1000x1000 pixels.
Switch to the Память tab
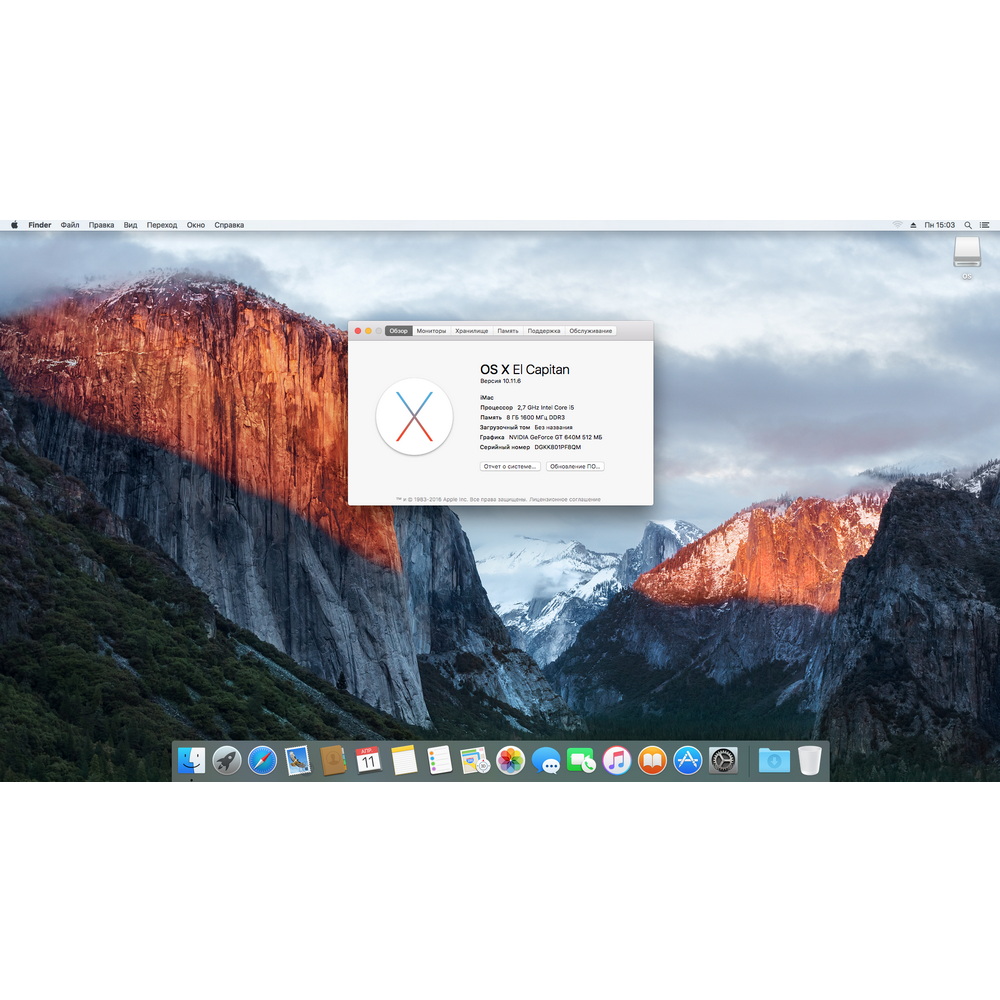tap(508, 331)
